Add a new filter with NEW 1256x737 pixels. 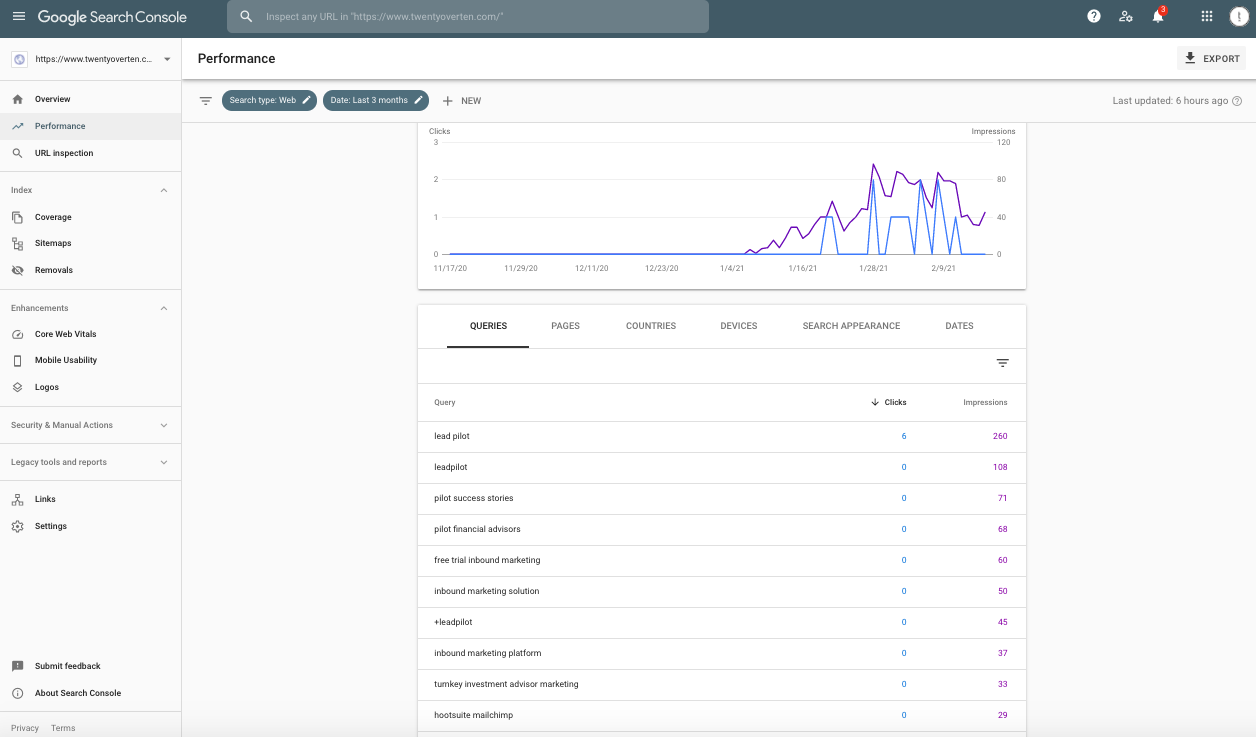coord(461,100)
